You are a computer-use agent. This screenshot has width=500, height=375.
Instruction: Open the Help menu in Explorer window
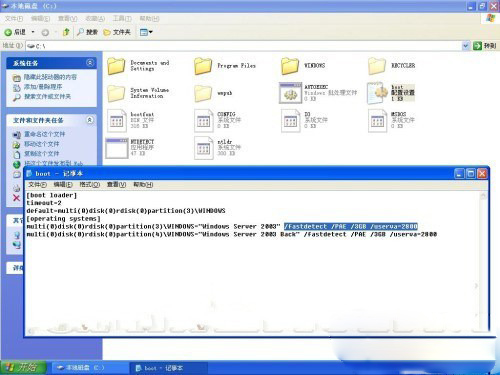(x=149, y=18)
